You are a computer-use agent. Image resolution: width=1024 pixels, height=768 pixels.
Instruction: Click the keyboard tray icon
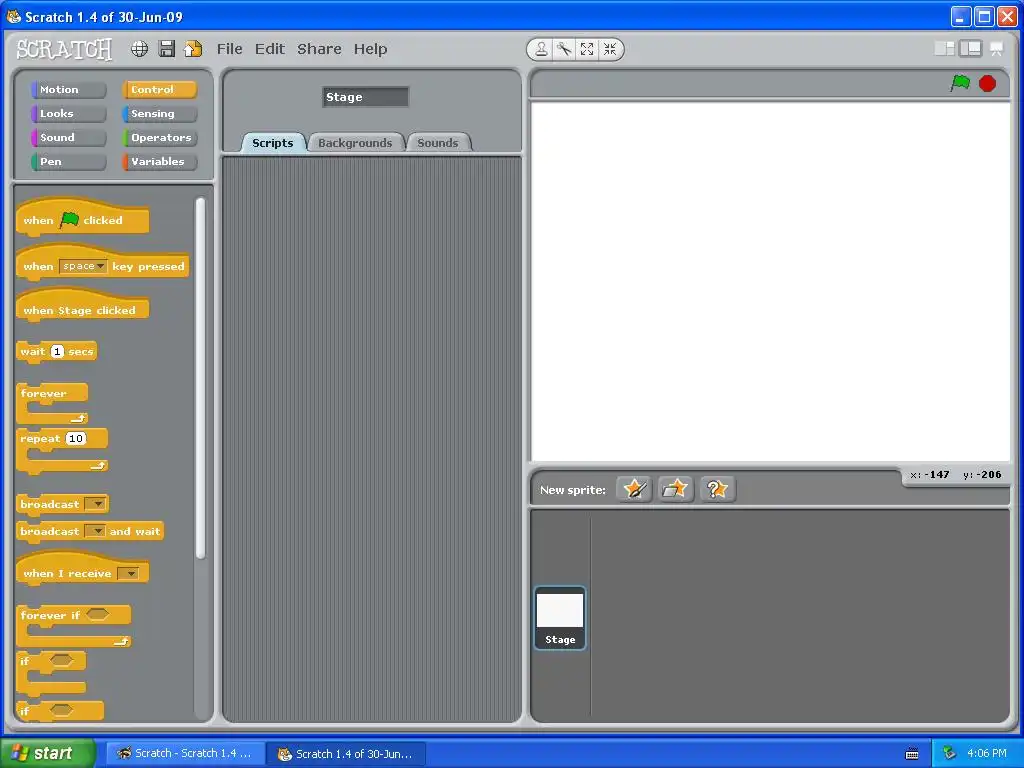point(912,754)
